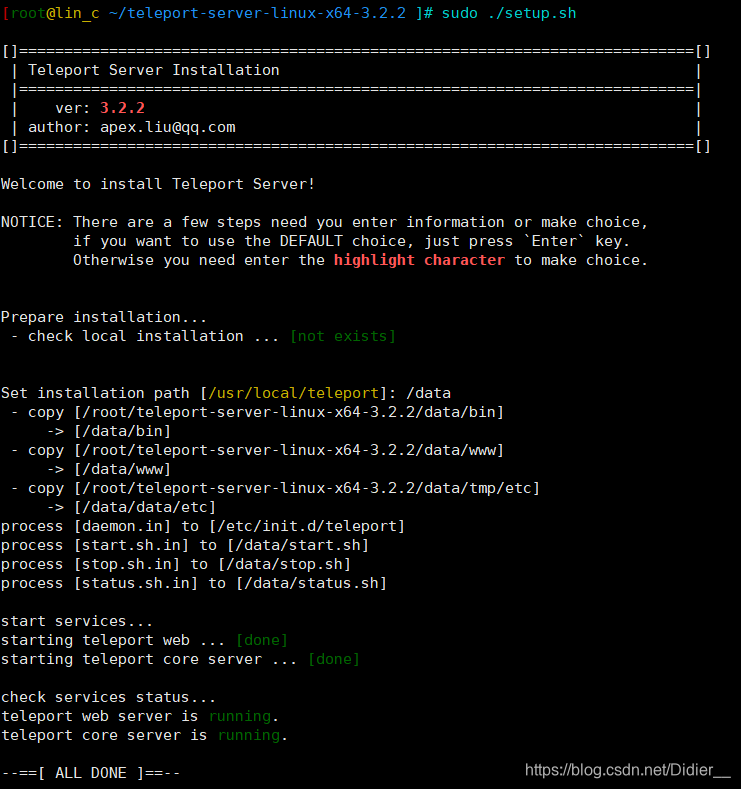This screenshot has width=741, height=789.
Task: Click 'starting teleport core server' text
Action: (x=131, y=659)
